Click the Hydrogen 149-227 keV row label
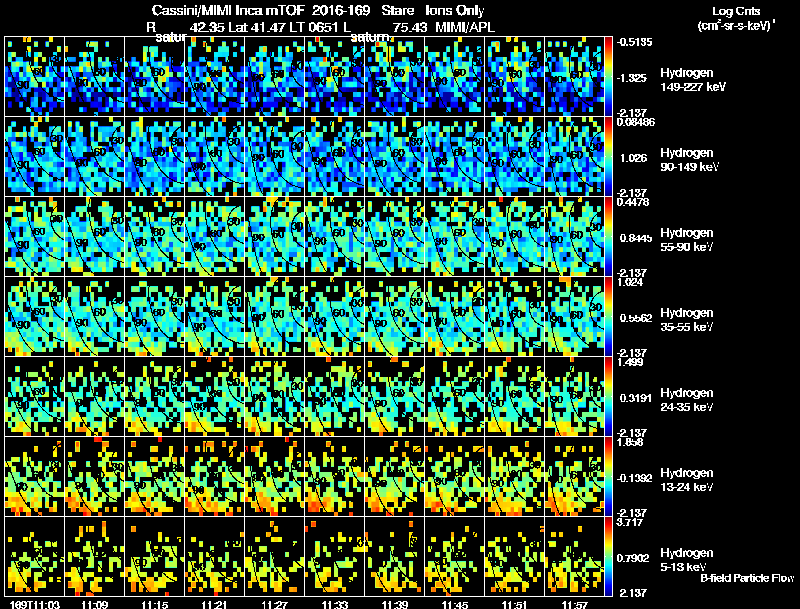 point(693,80)
